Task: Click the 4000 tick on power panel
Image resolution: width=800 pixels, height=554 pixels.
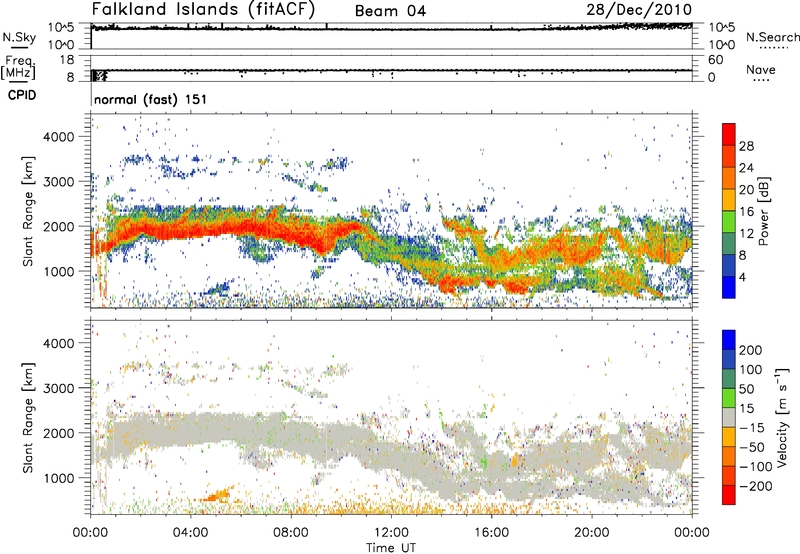Action: [58, 137]
